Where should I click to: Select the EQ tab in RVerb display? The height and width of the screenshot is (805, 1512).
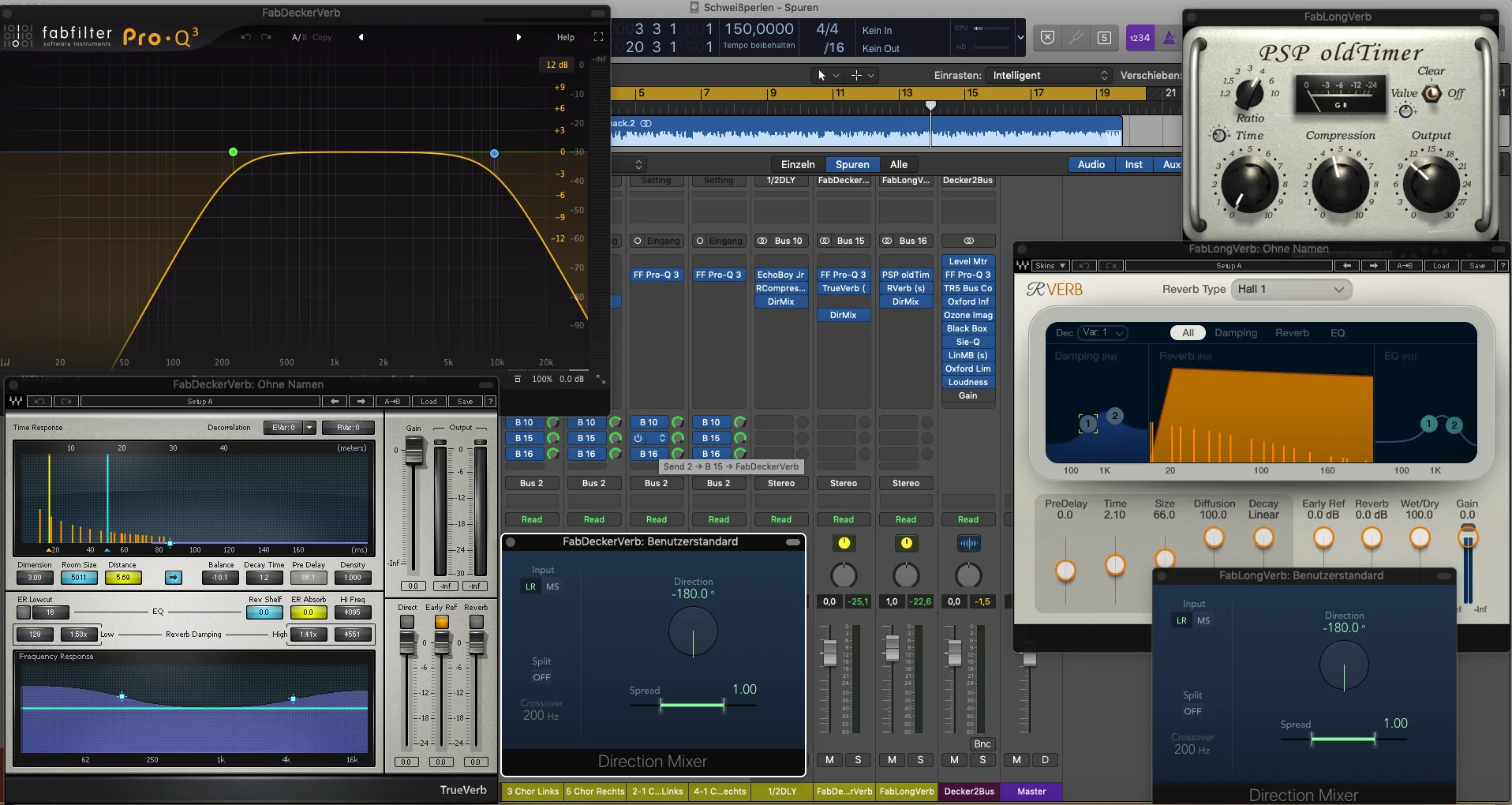pyautogui.click(x=1338, y=333)
